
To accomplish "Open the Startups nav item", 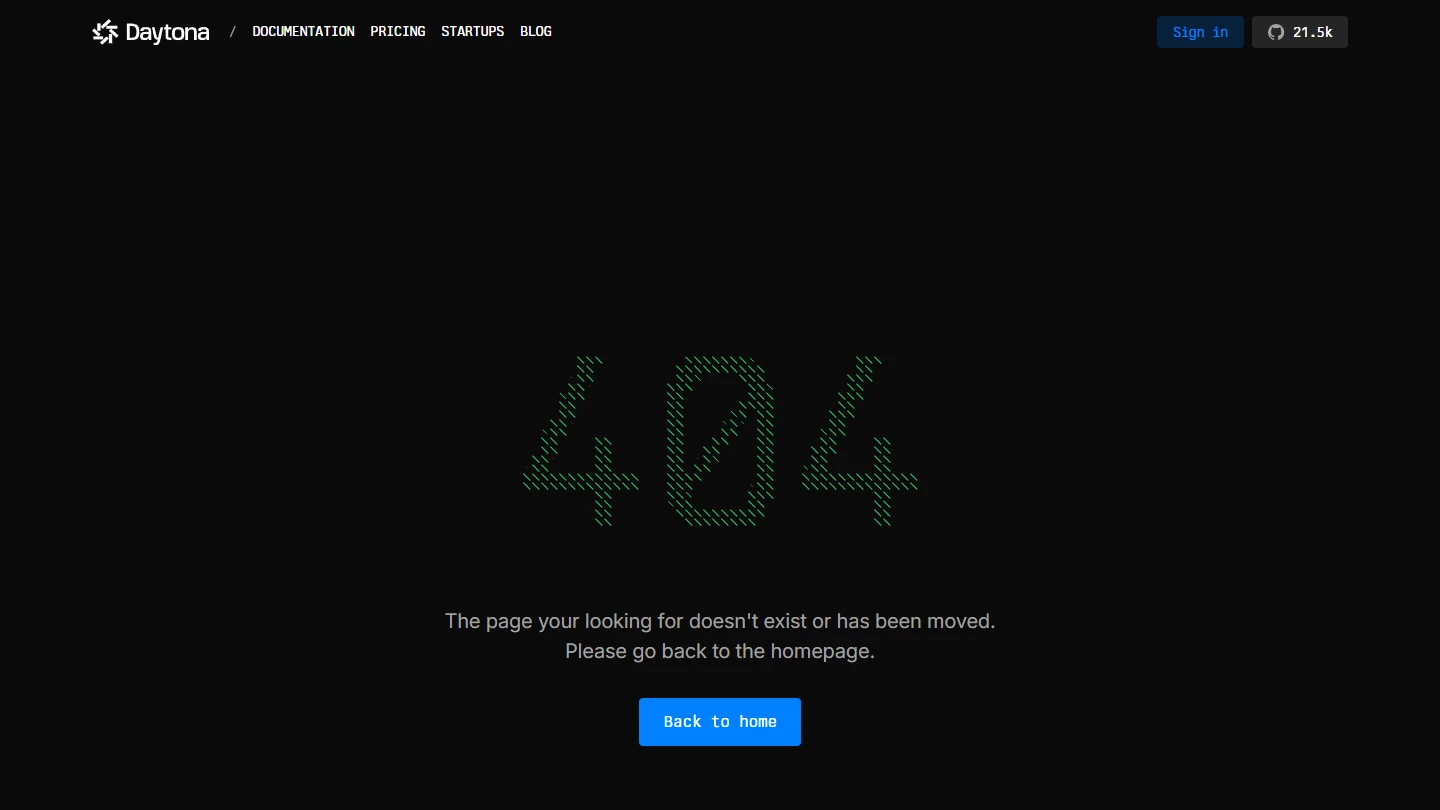I will (472, 32).
